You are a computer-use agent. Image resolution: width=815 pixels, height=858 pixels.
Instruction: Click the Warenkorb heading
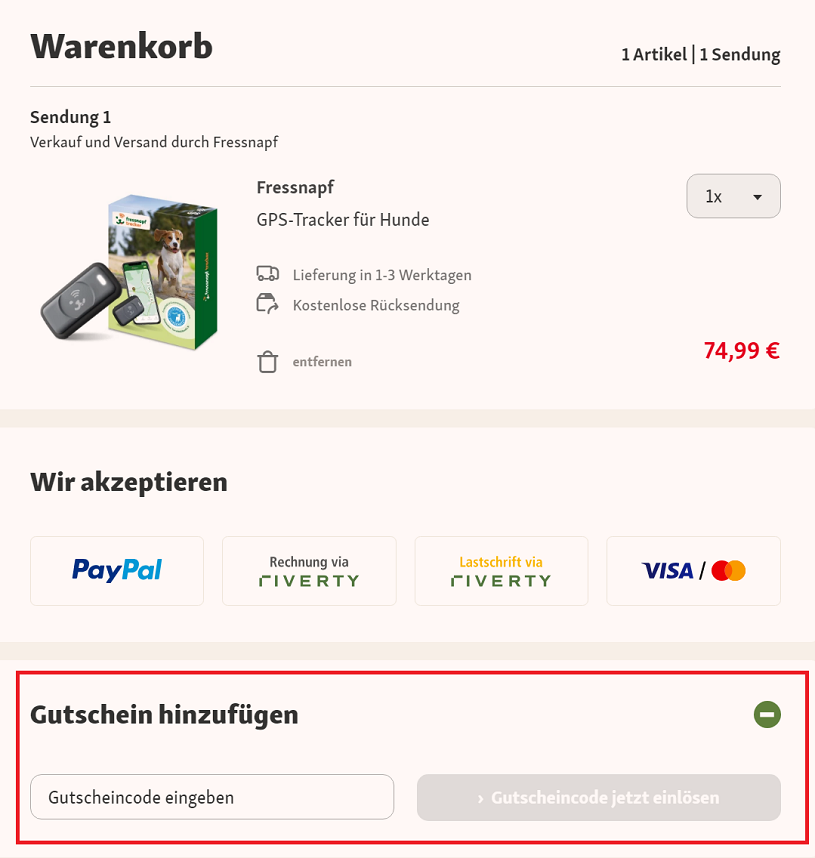coord(121,46)
